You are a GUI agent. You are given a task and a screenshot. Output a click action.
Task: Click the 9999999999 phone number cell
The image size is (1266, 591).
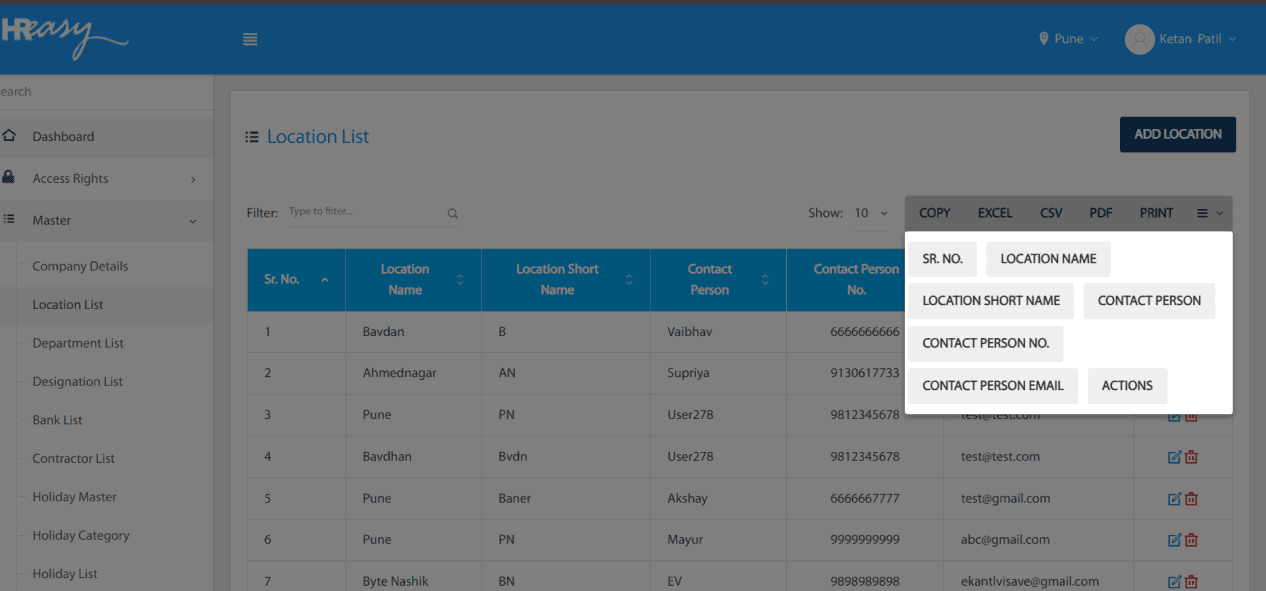coord(864,539)
